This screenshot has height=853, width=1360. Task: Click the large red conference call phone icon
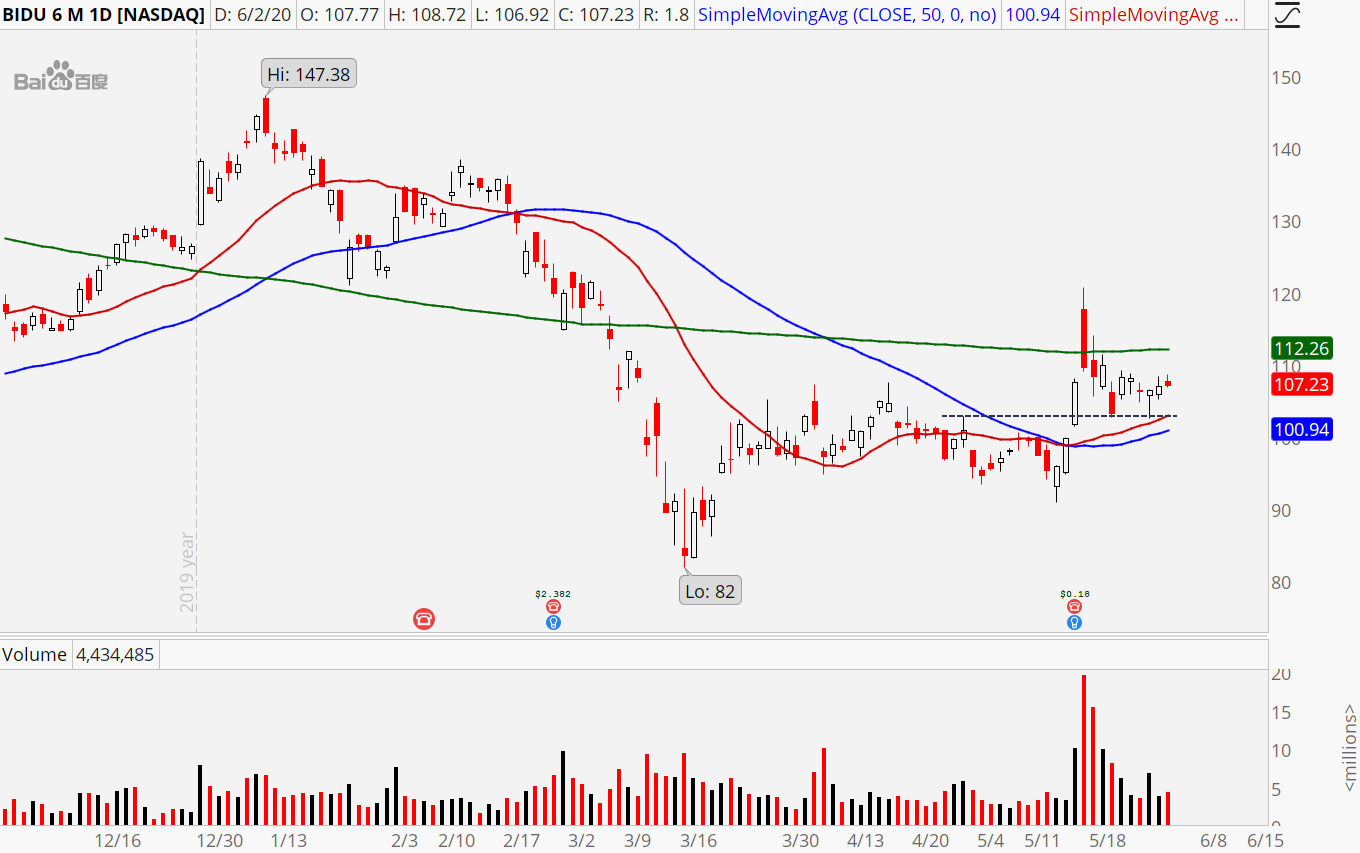coord(424,620)
